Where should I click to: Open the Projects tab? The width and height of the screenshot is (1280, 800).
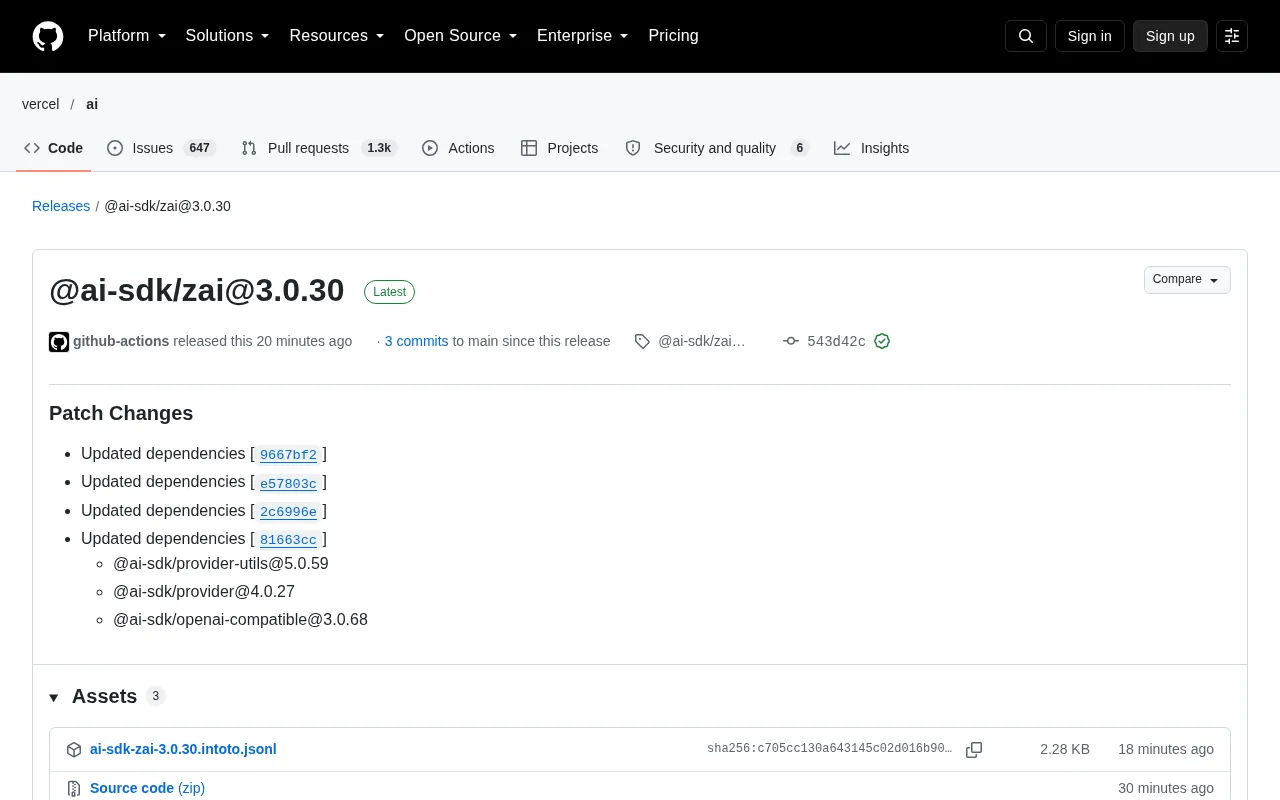pyautogui.click(x=560, y=148)
